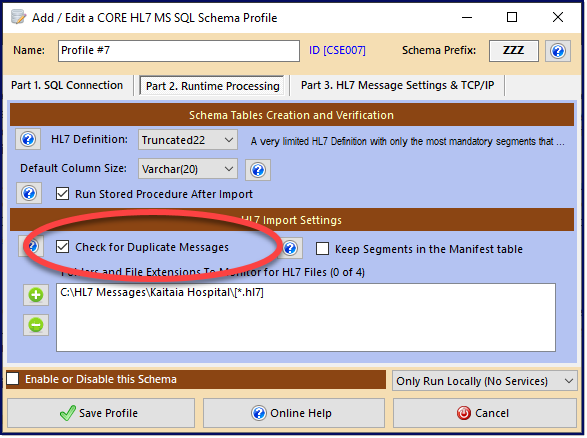Click the Cancel button

click(x=484, y=413)
